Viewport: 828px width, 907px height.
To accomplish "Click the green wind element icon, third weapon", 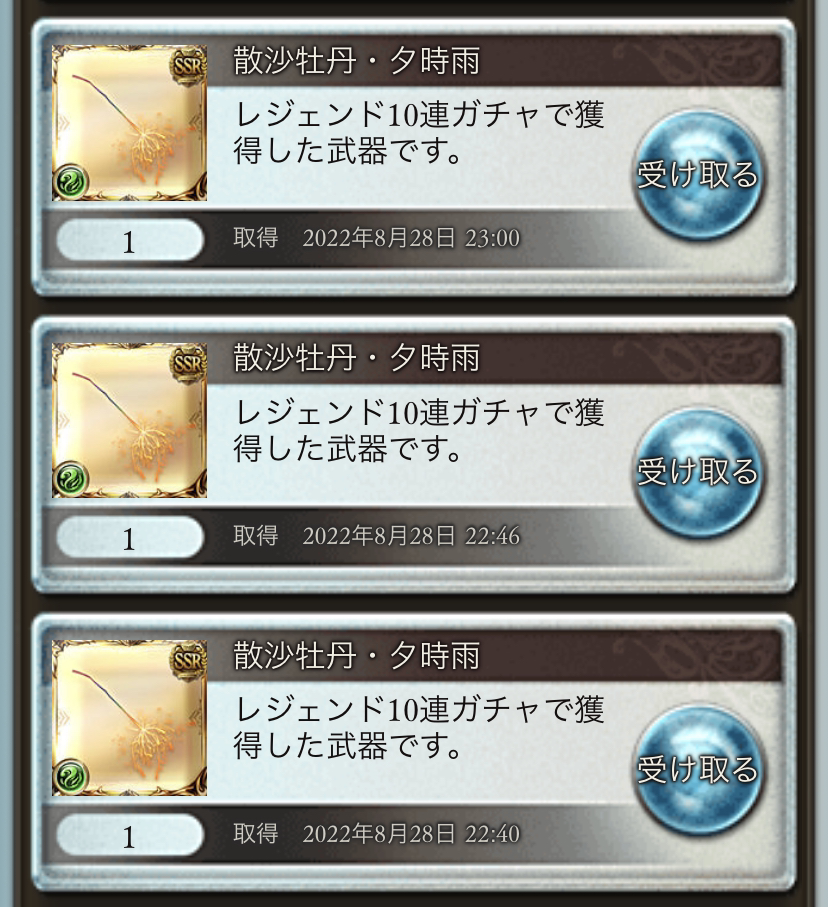I will [x=71, y=776].
